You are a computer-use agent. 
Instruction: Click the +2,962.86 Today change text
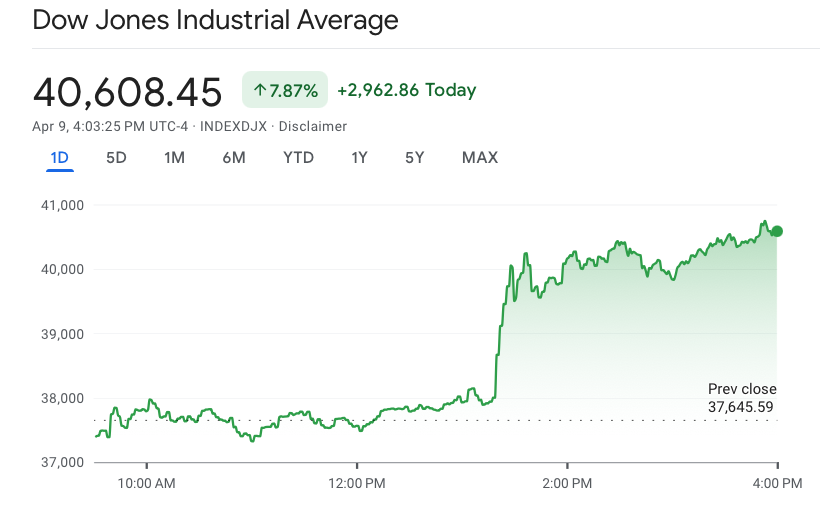click(406, 90)
